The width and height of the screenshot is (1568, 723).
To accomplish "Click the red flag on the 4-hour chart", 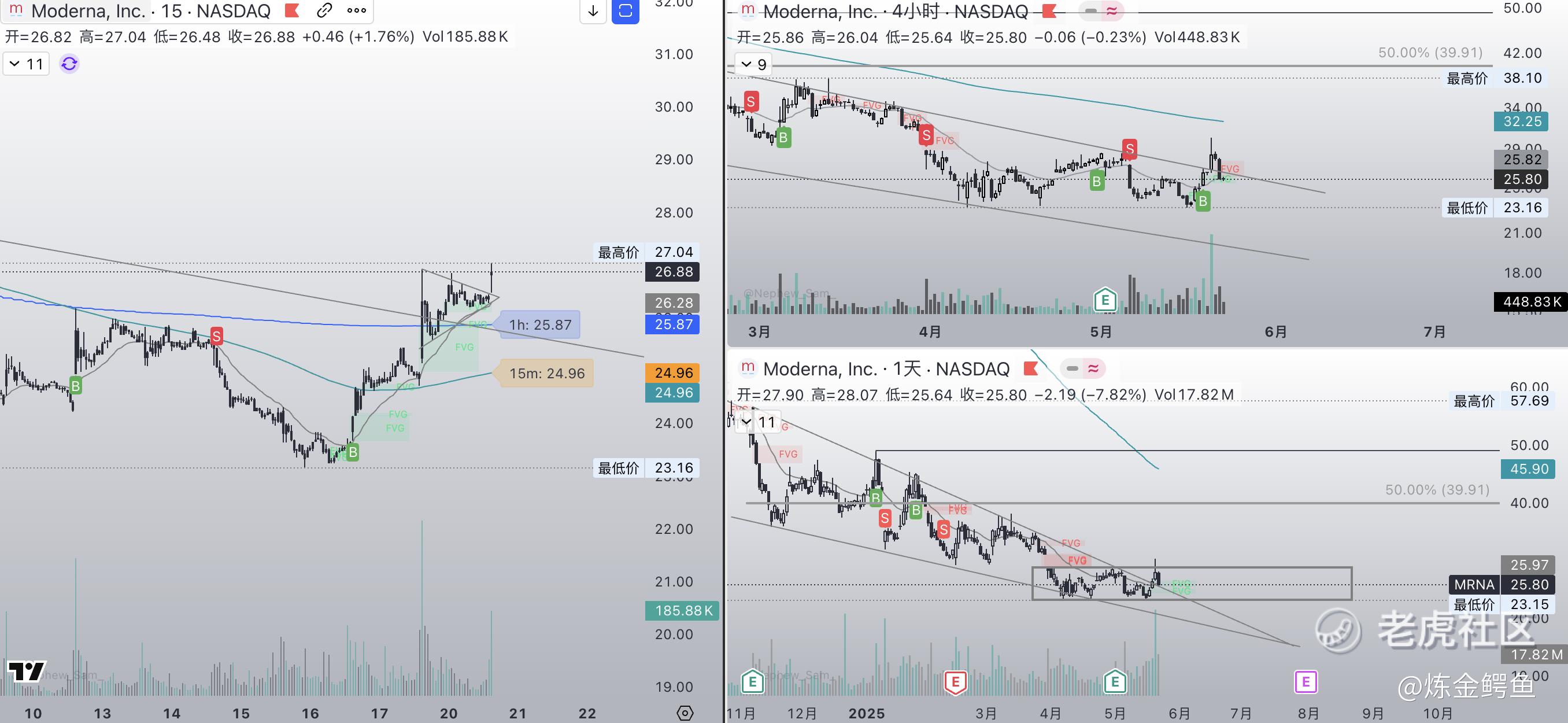I will coord(1049,11).
